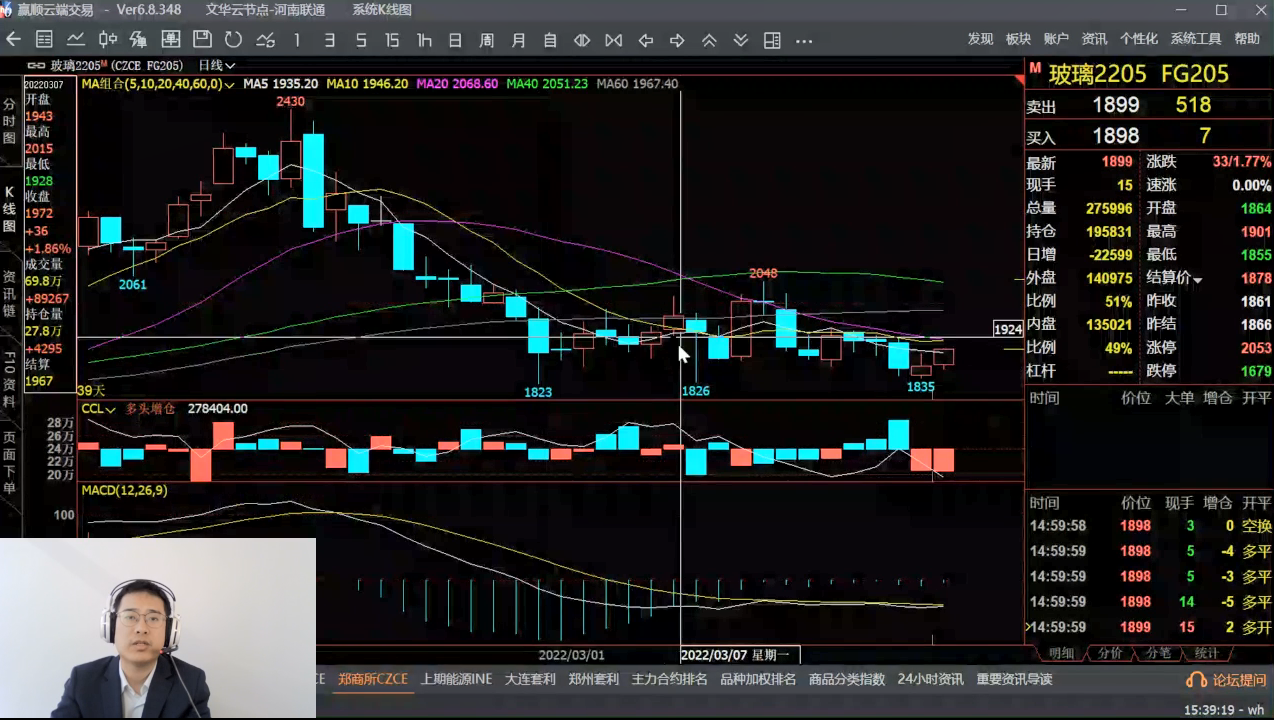Image resolution: width=1274 pixels, height=720 pixels.
Task: Click the refresh icon in toolbar
Action: pyautogui.click(x=233, y=40)
